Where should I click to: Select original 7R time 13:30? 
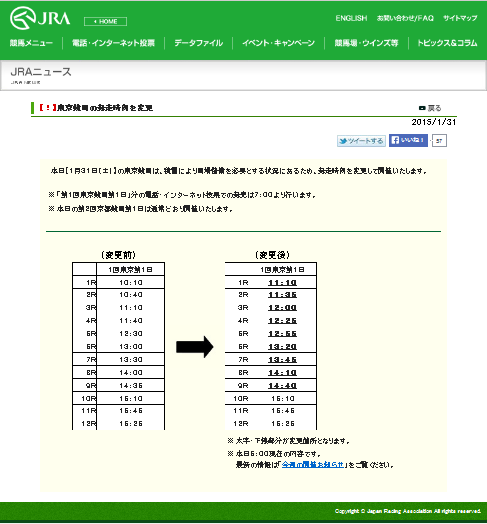131,360
